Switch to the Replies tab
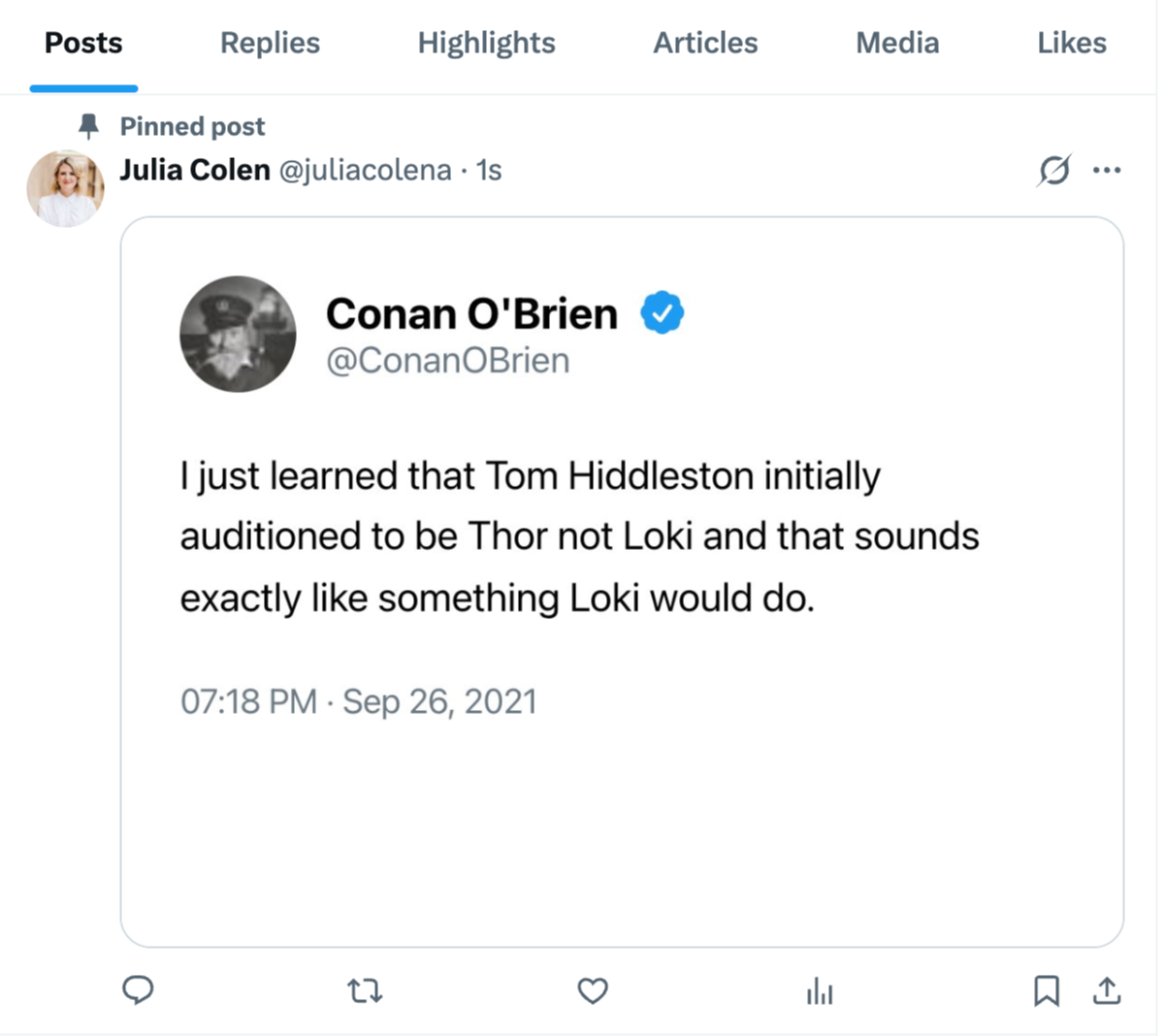The image size is (1165, 1036). coord(270,43)
